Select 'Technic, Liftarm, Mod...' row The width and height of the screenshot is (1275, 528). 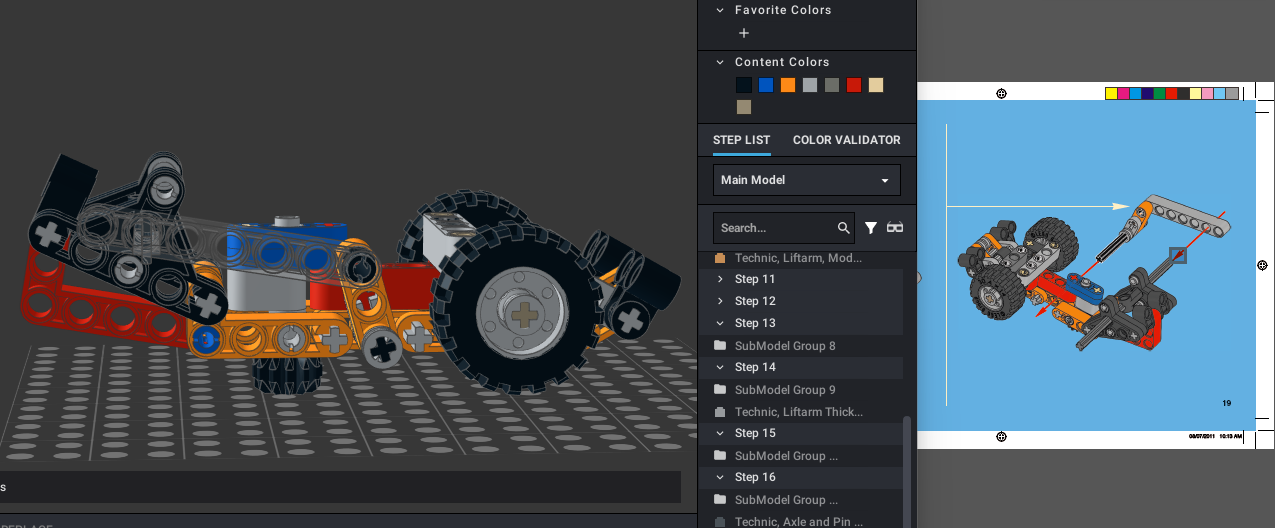[800, 258]
